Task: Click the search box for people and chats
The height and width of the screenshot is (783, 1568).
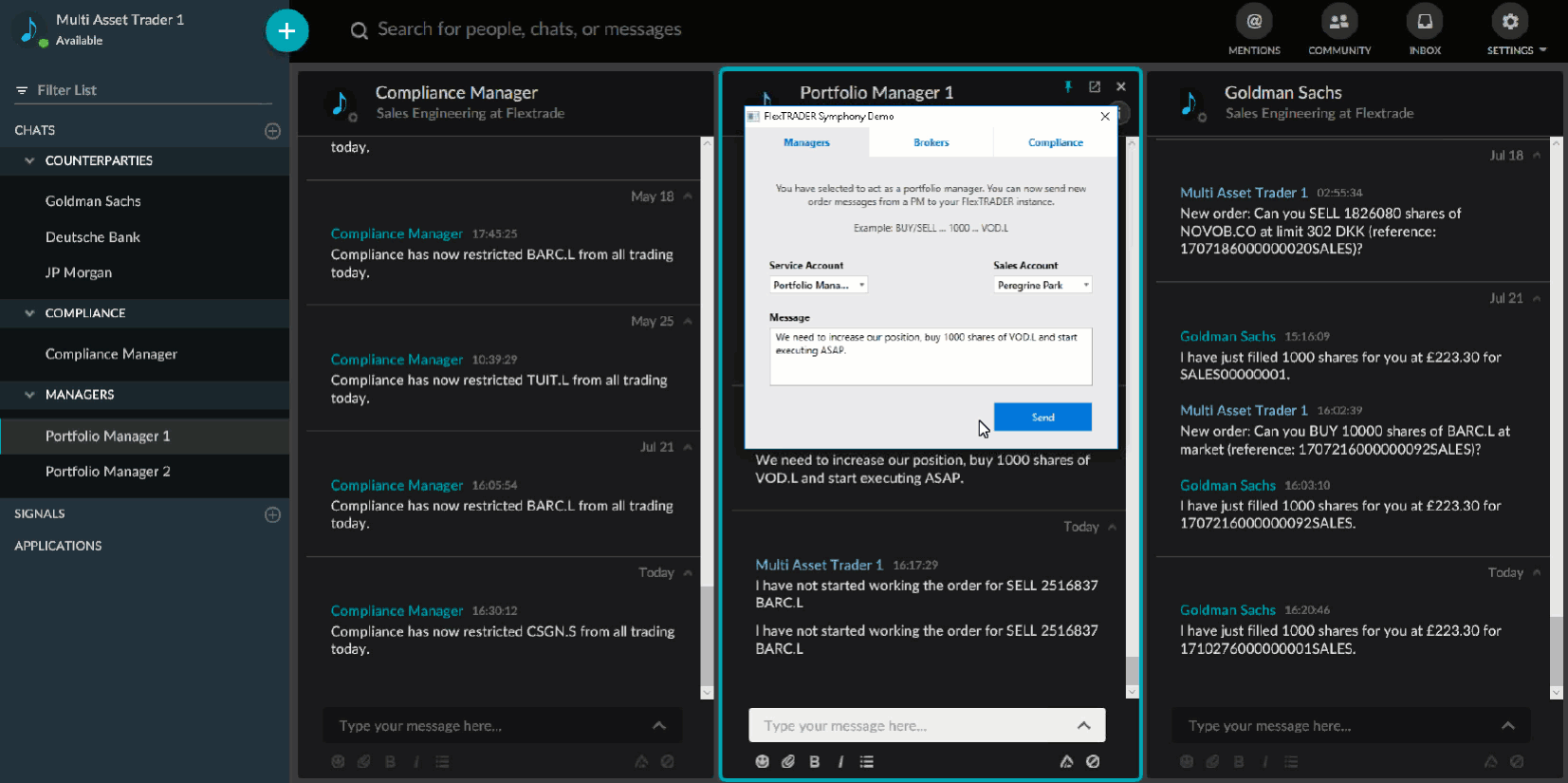Action: tap(529, 29)
